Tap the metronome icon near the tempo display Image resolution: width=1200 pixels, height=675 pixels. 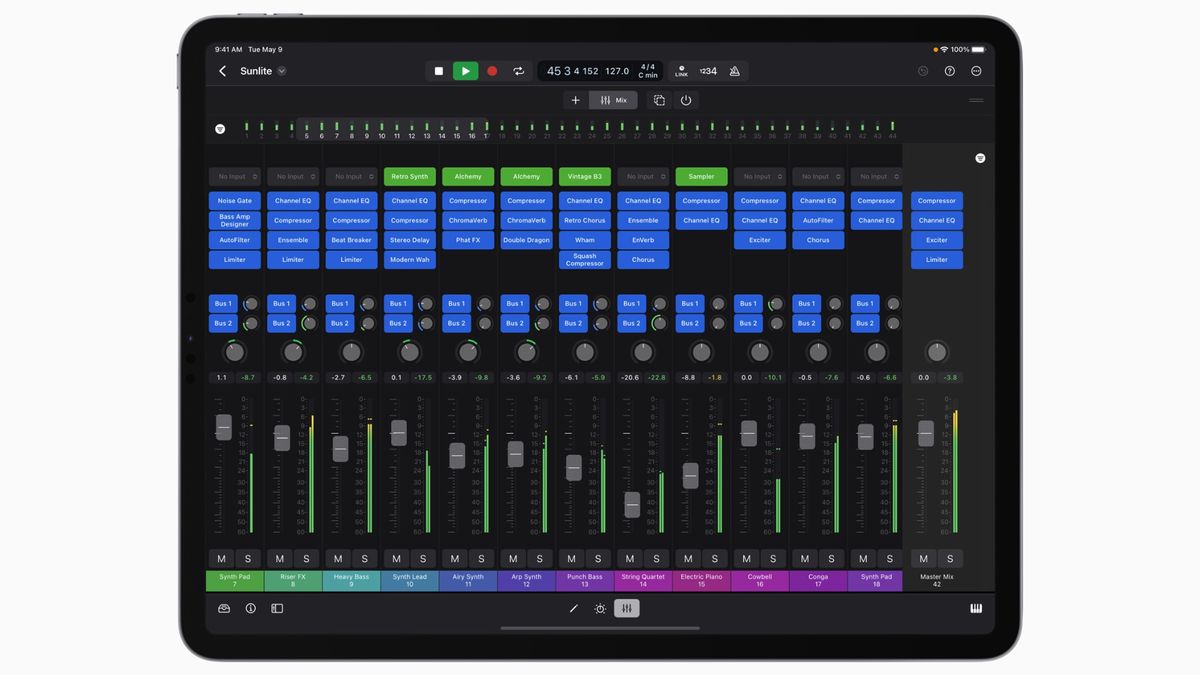pos(735,71)
